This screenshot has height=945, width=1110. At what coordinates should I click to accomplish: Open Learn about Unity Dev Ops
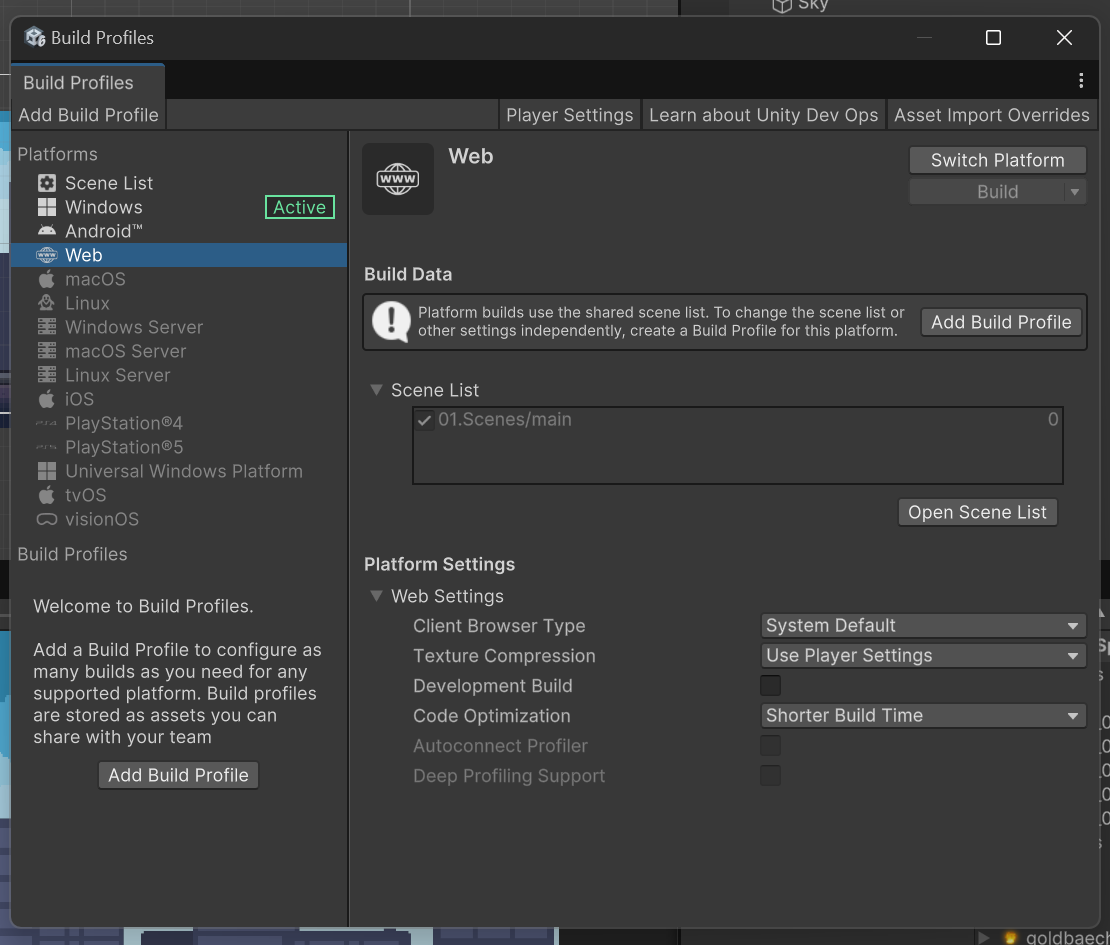click(763, 115)
